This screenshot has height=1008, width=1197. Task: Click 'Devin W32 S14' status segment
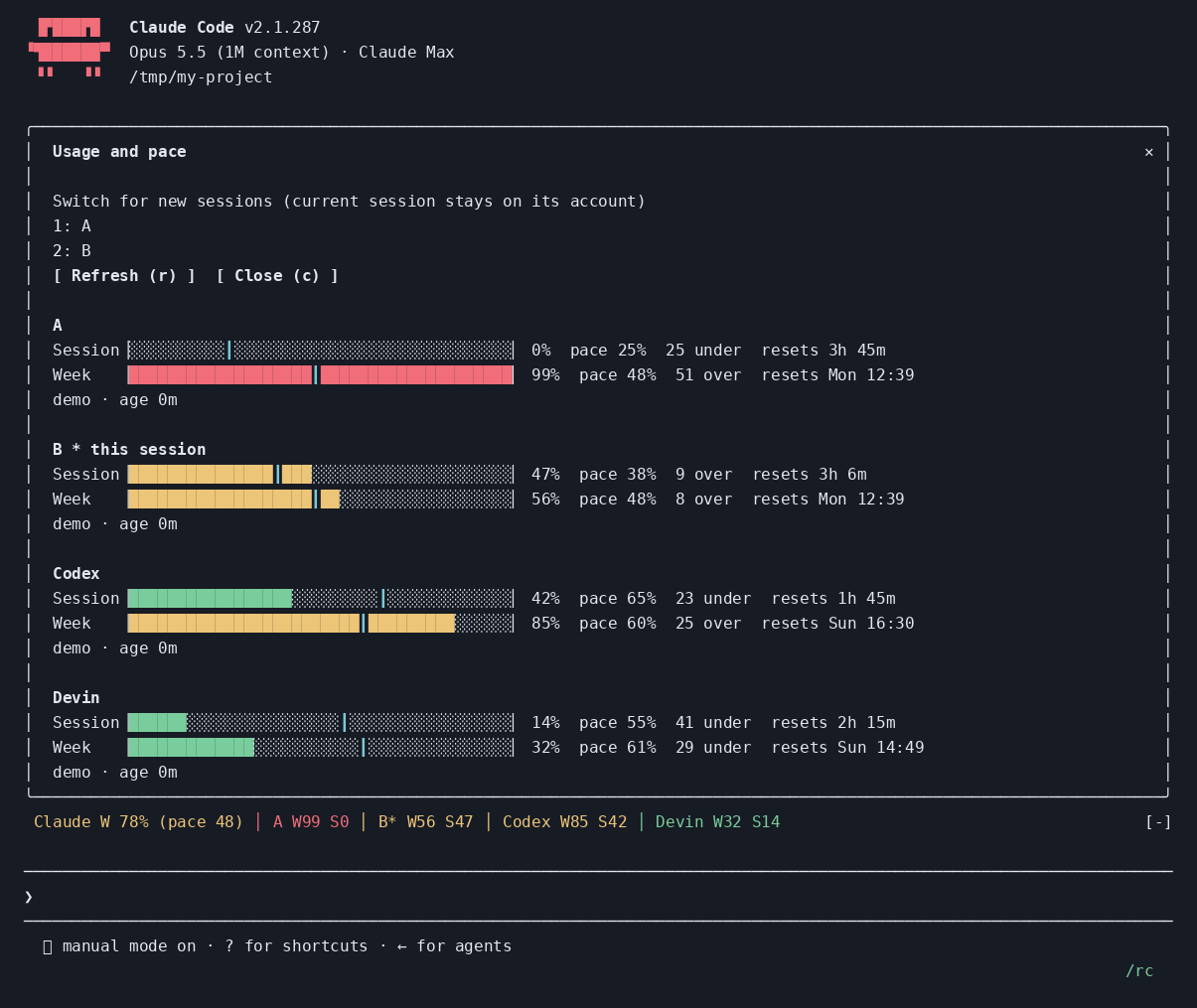point(718,822)
